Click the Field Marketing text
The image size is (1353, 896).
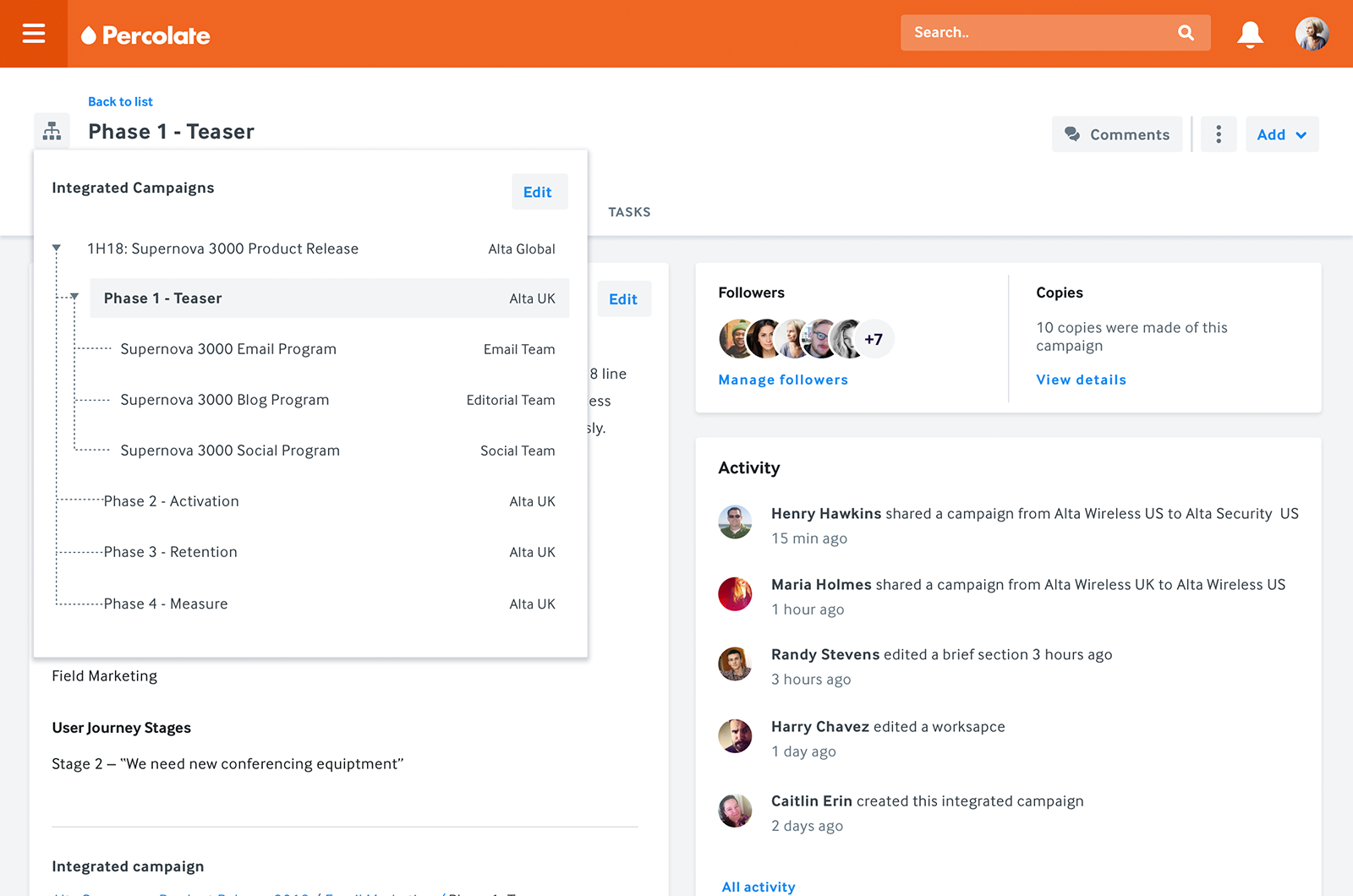point(104,676)
